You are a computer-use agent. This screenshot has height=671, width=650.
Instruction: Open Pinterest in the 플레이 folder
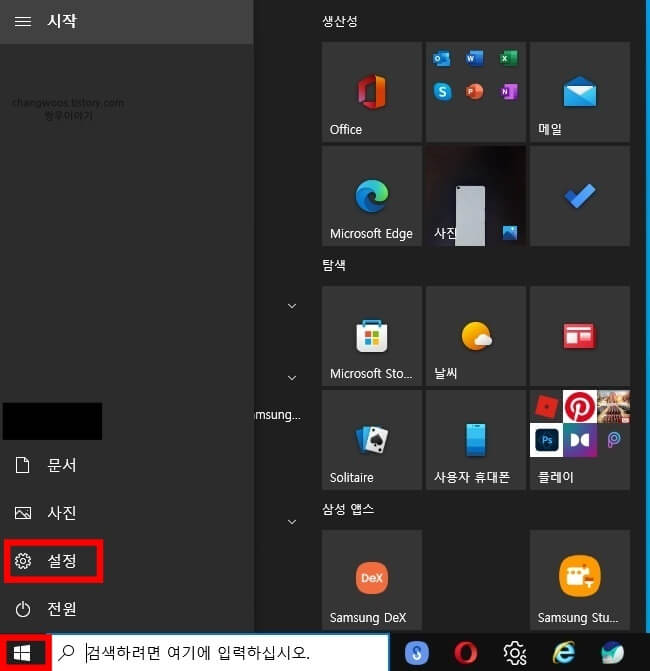coord(579,407)
